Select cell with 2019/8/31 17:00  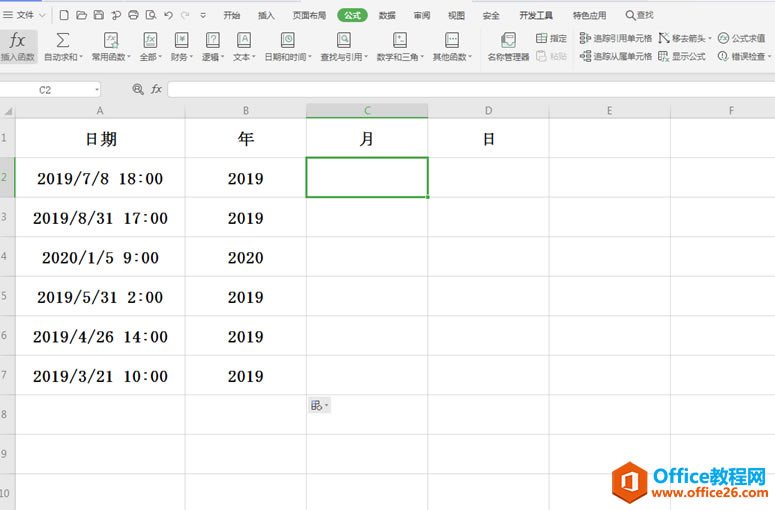pos(100,217)
